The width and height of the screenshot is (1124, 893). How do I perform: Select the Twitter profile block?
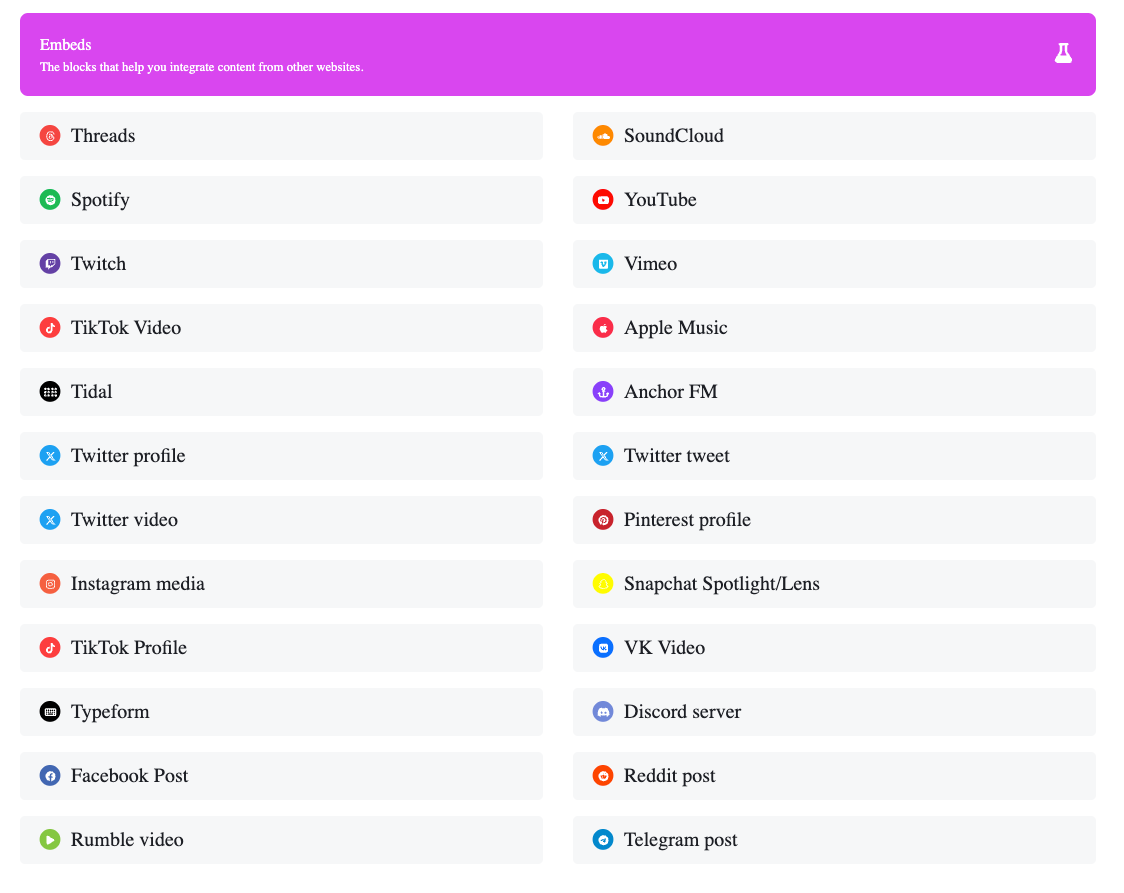pos(281,456)
